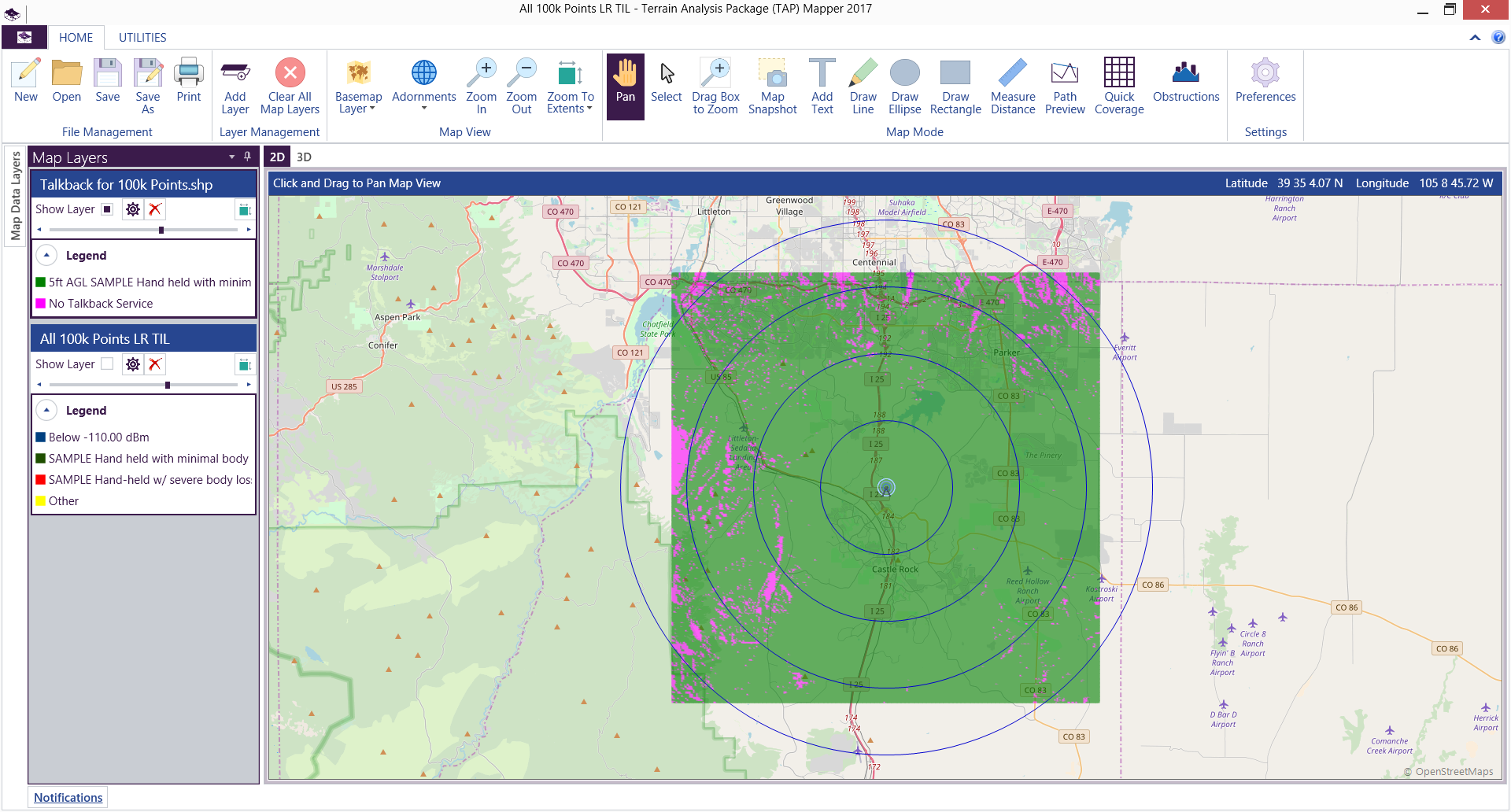Pin the Map Layers panel

pos(247,157)
